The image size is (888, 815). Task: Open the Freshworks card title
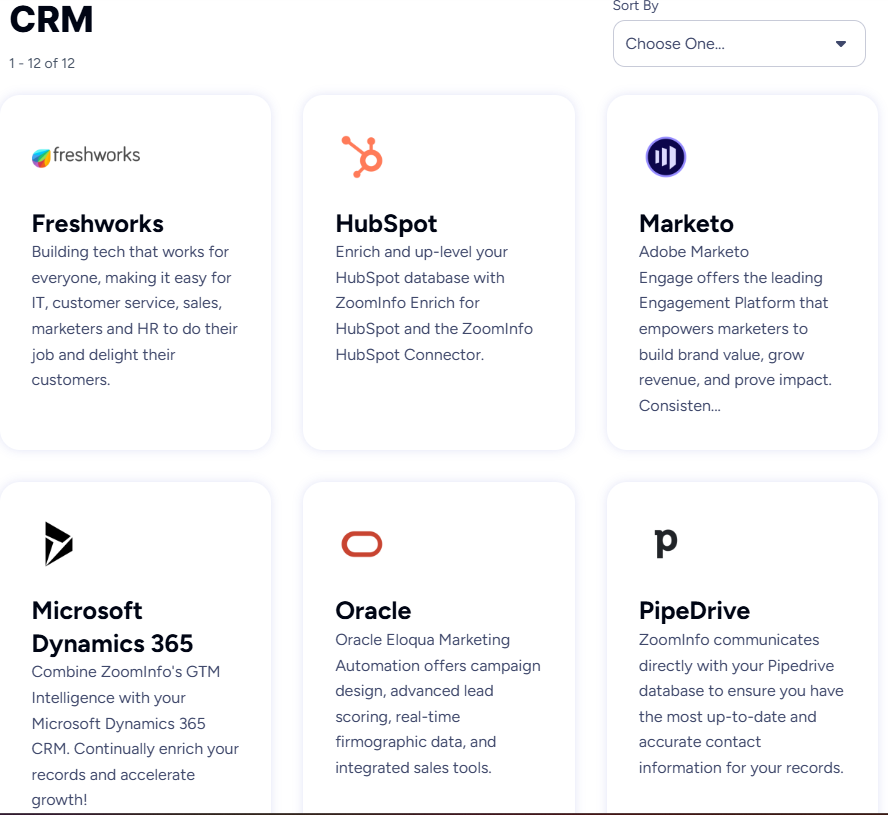coord(97,224)
